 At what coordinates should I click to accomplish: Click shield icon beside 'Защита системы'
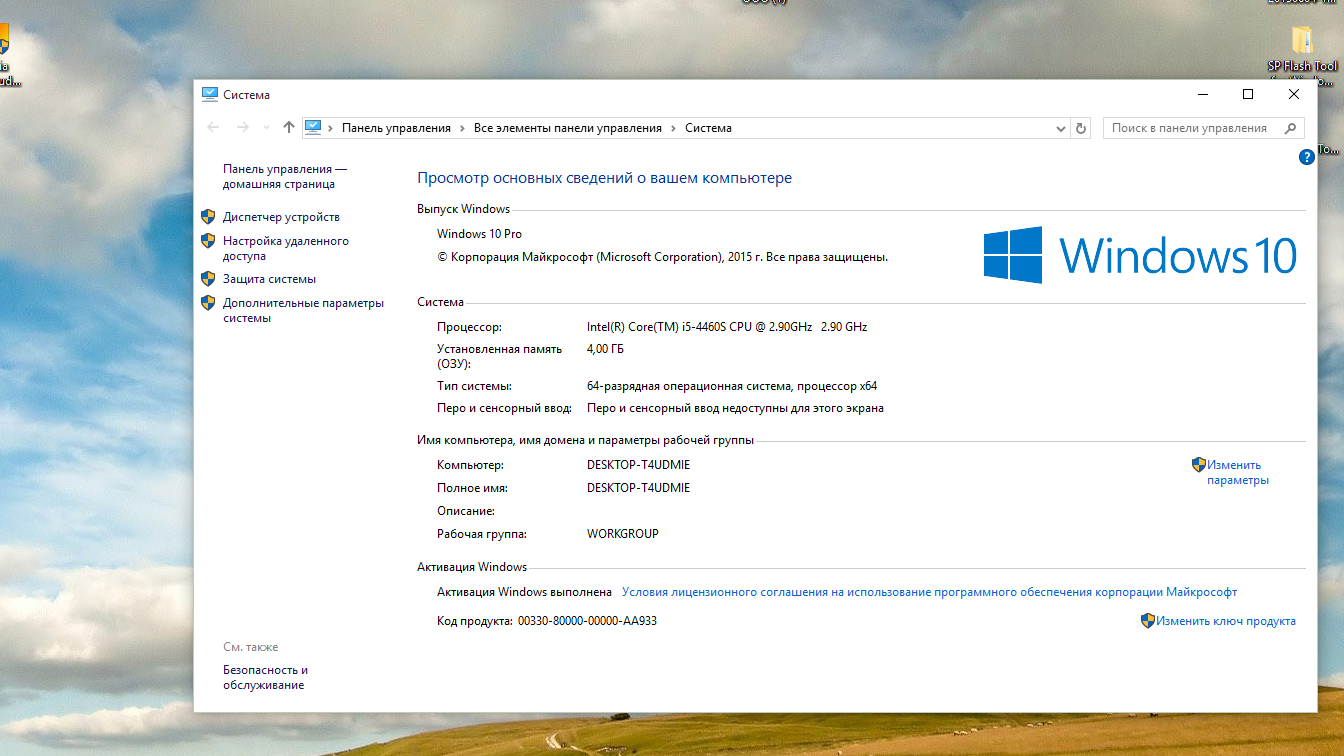tap(208, 278)
